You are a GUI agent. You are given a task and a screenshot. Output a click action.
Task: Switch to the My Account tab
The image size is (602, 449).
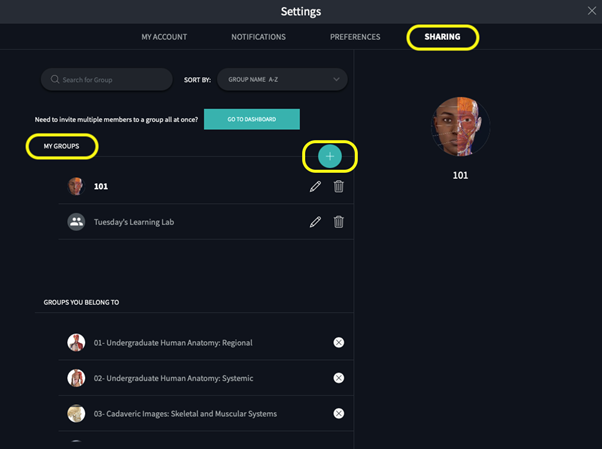(164, 37)
